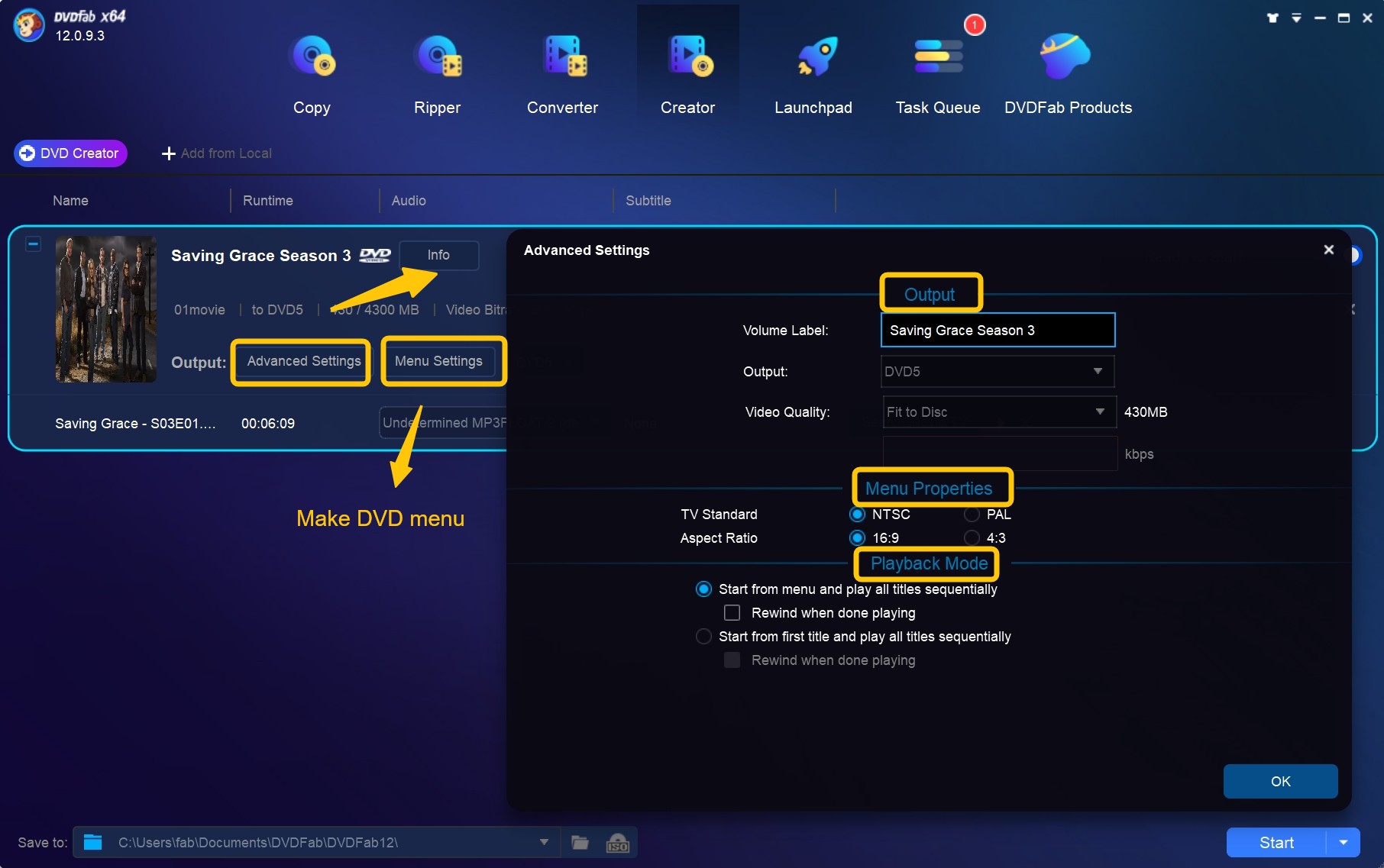
Task: Click the 430MB size value
Action: pyautogui.click(x=1146, y=412)
